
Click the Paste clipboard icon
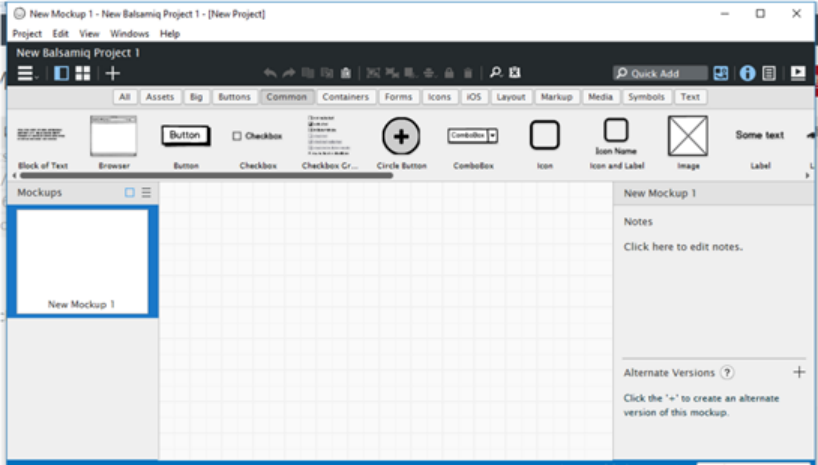tap(345, 73)
